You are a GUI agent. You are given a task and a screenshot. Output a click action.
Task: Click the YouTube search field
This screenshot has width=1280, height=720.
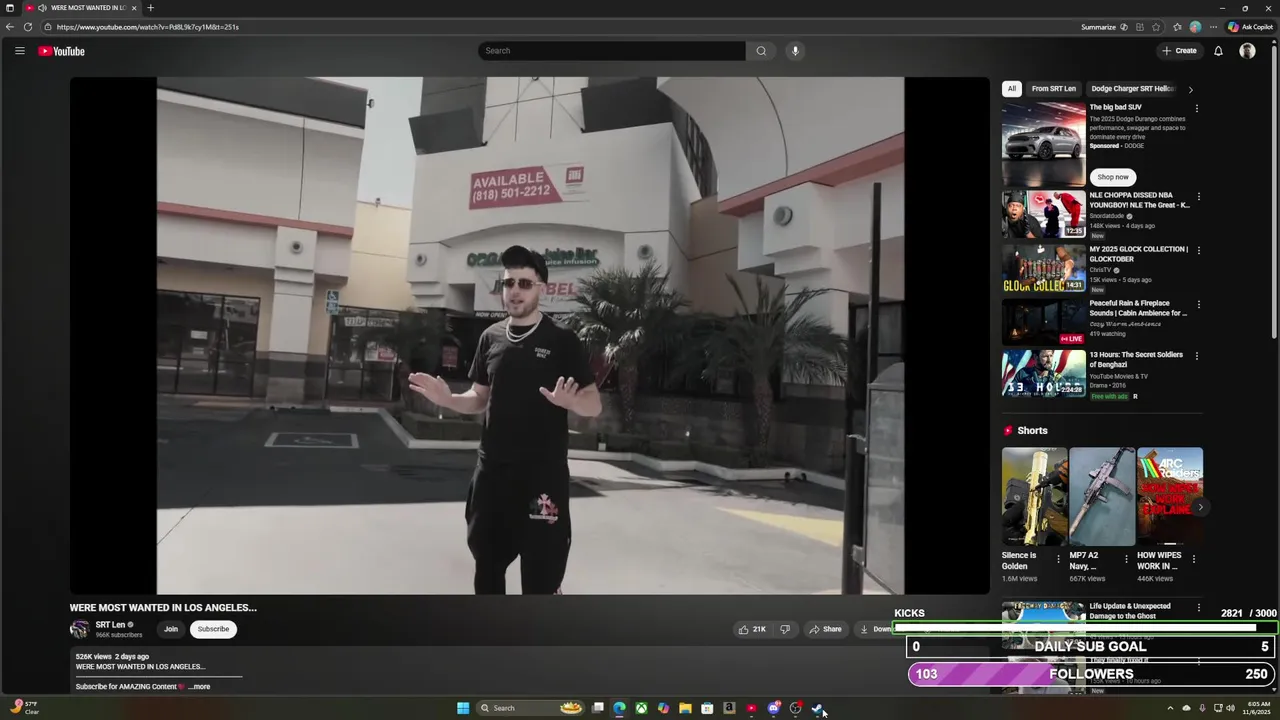[611, 51]
